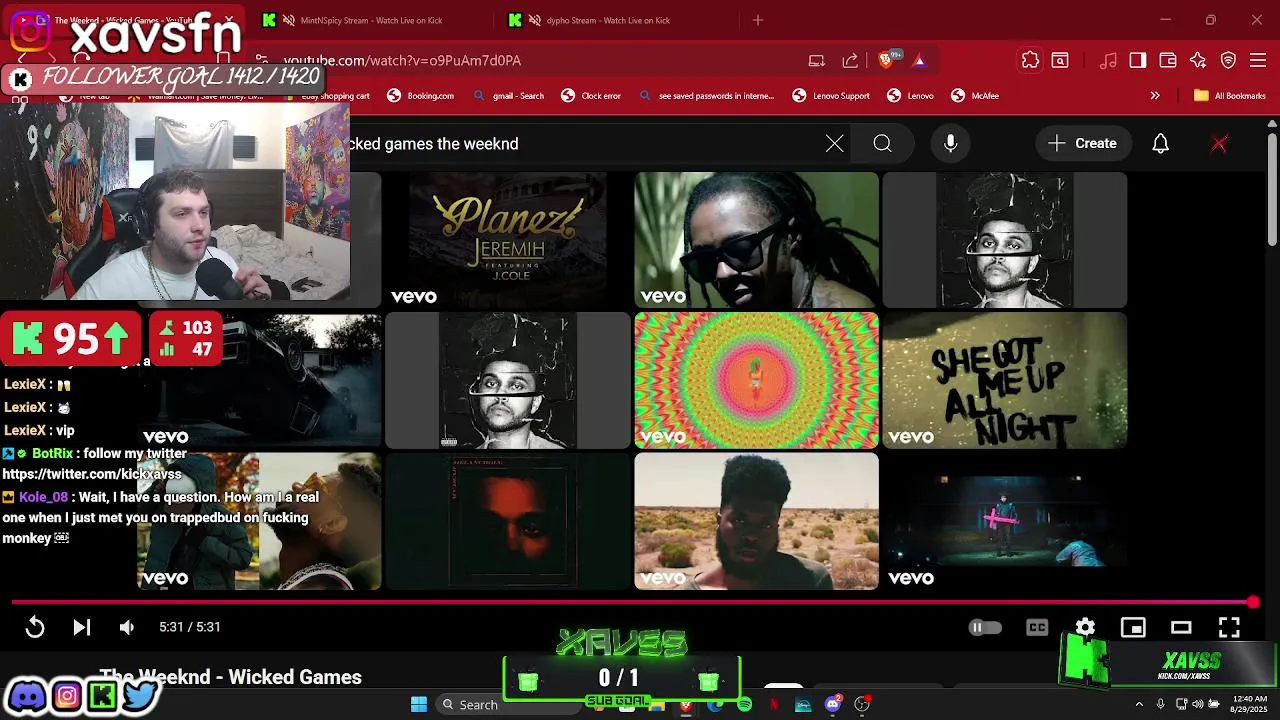The image size is (1280, 720).
Task: Open YouTube notifications bell
Action: click(1160, 144)
